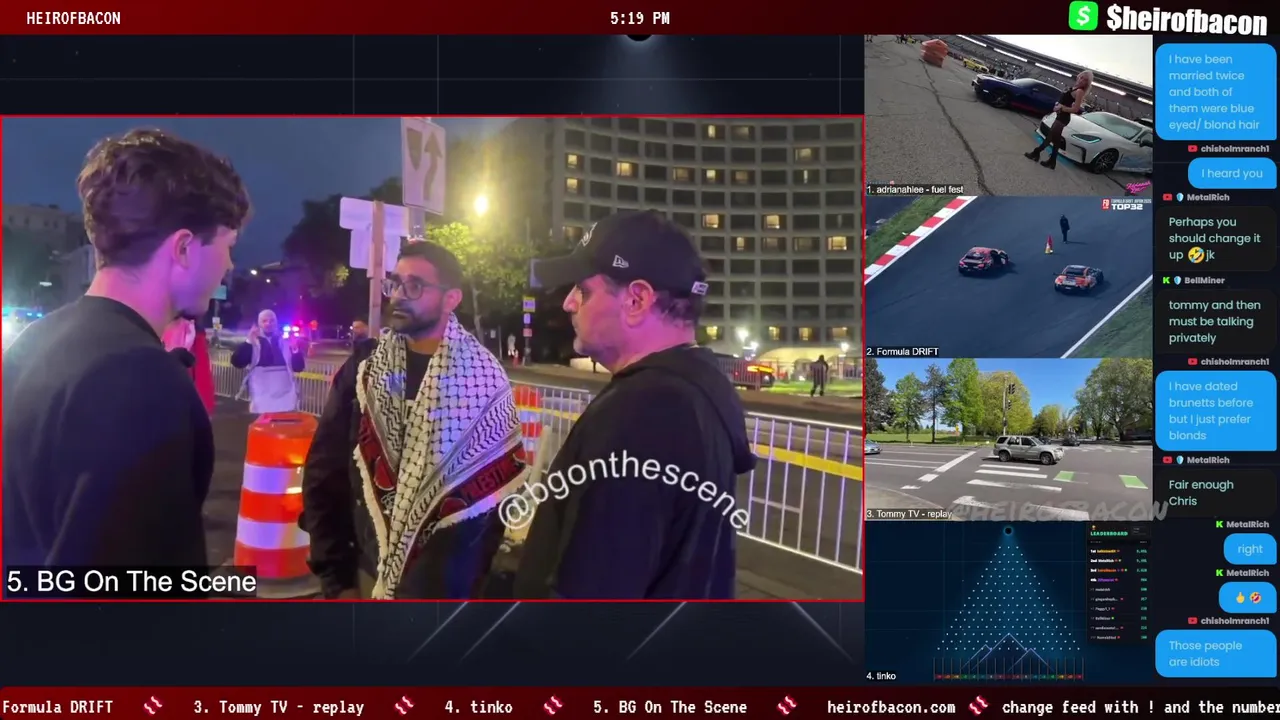Click the Kick K icon beside MetalRich above the emoji message
The width and height of the screenshot is (1280, 720).
[1219, 573]
